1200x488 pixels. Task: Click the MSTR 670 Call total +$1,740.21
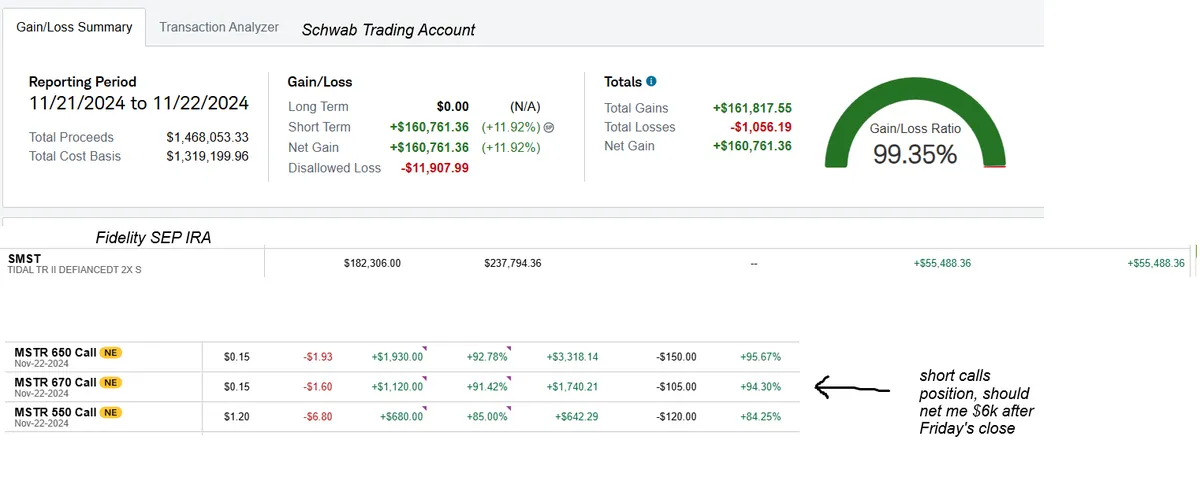[572, 385]
